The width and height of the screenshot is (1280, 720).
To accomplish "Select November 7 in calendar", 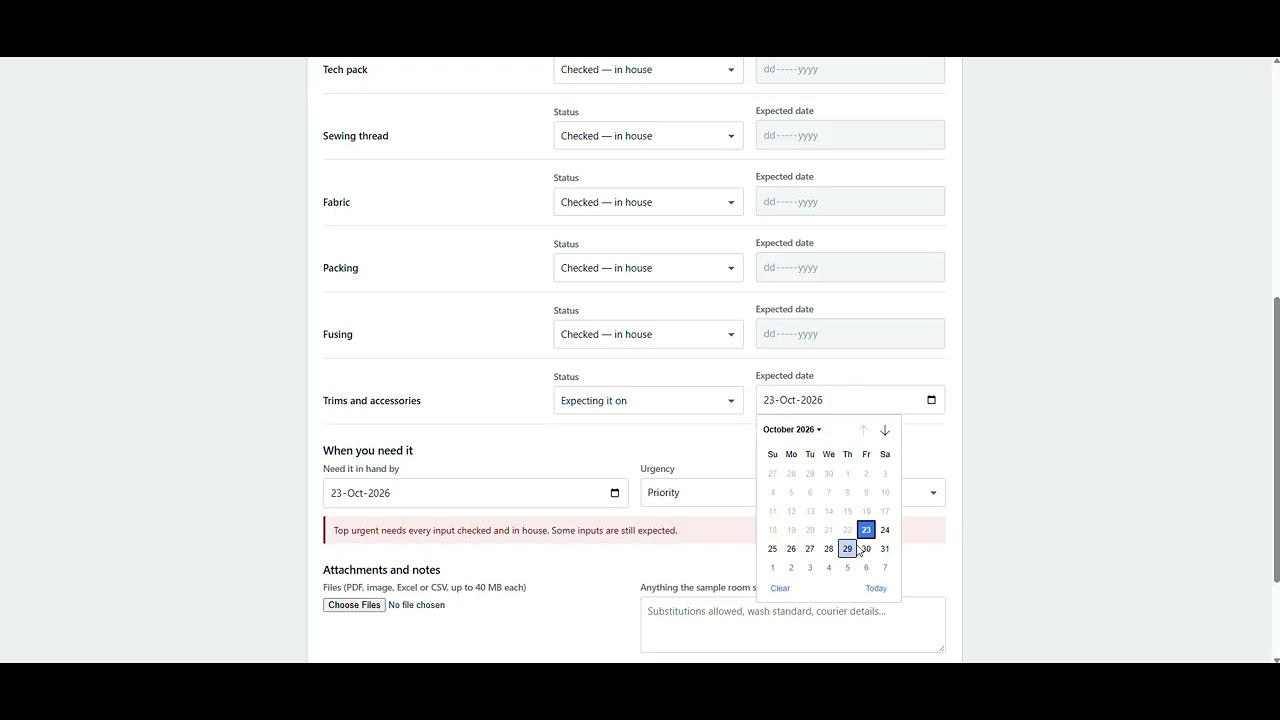I will coord(885,568).
